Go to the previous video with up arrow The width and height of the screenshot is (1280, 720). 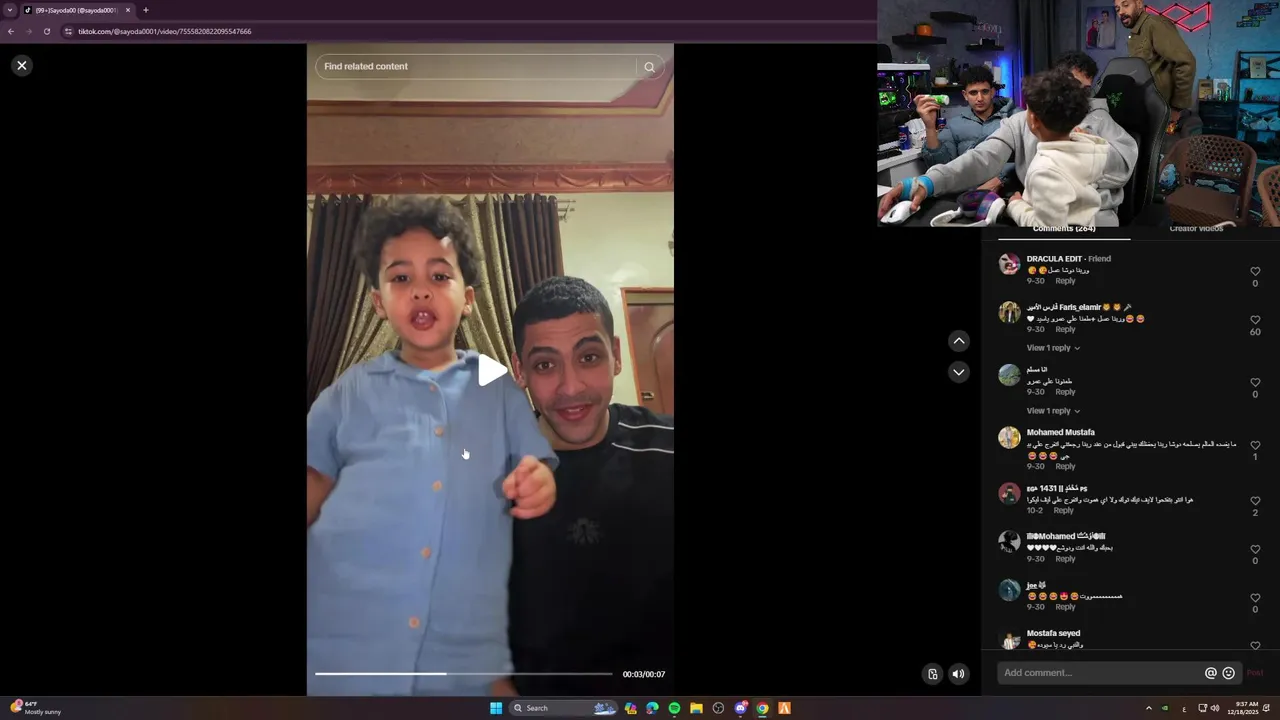959,341
